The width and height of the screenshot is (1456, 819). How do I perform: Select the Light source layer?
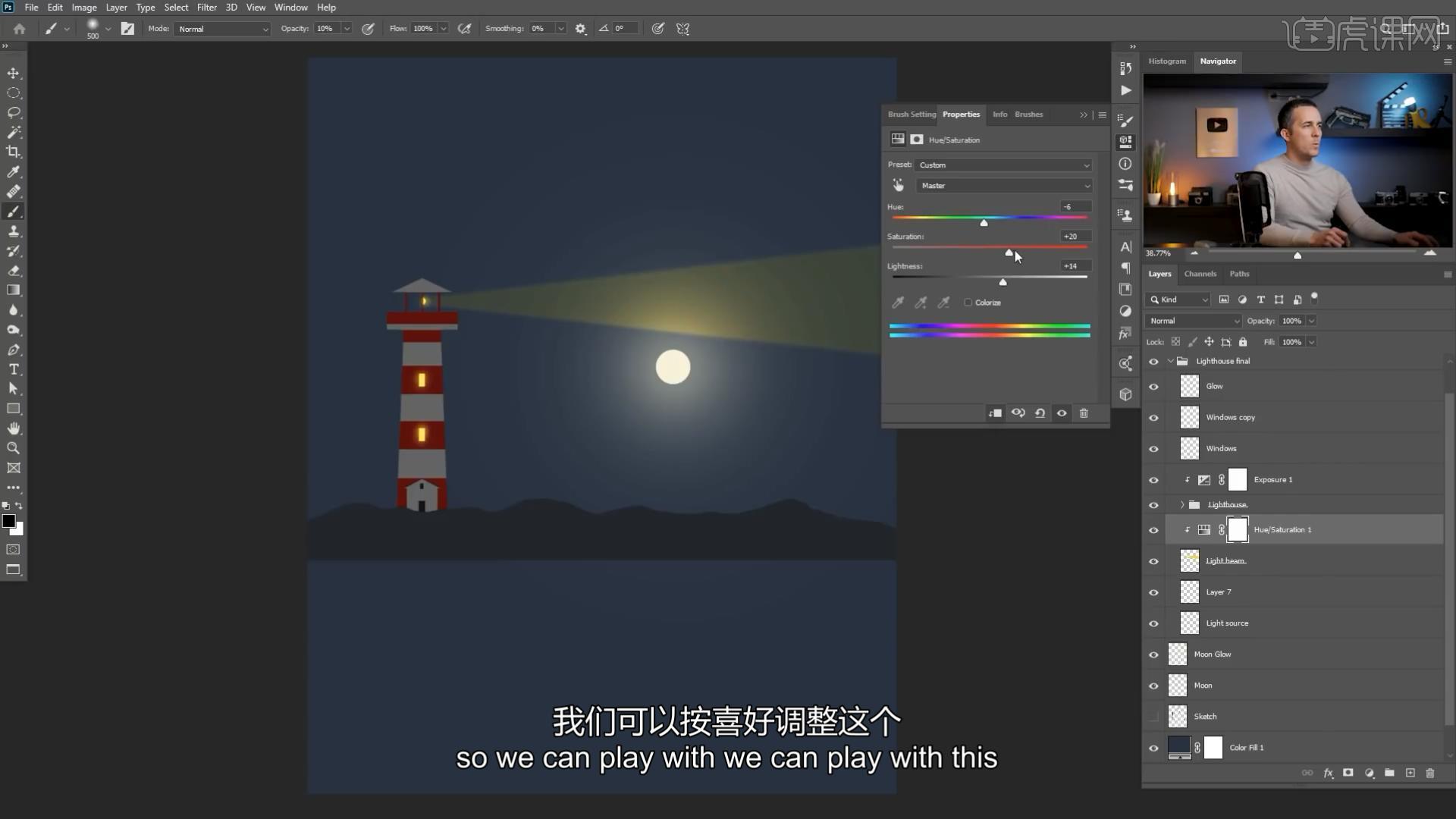click(1304, 623)
